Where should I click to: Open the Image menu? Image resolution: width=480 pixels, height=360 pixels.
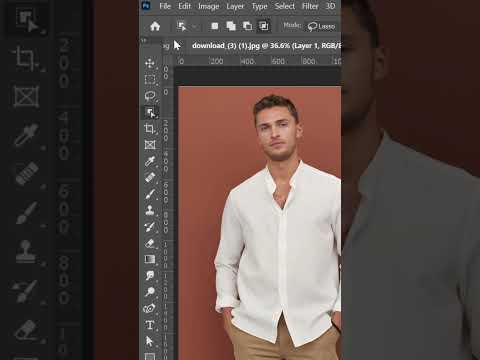click(209, 6)
